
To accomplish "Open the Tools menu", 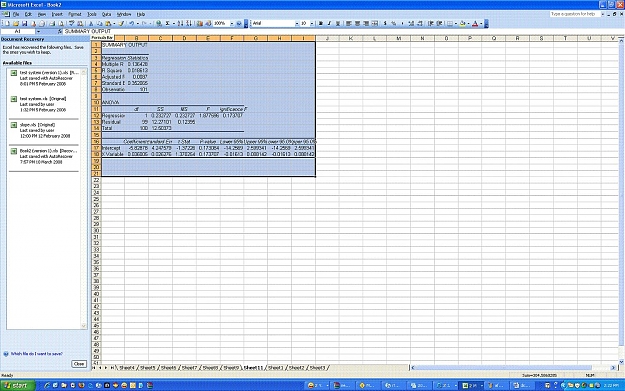I will [x=92, y=14].
